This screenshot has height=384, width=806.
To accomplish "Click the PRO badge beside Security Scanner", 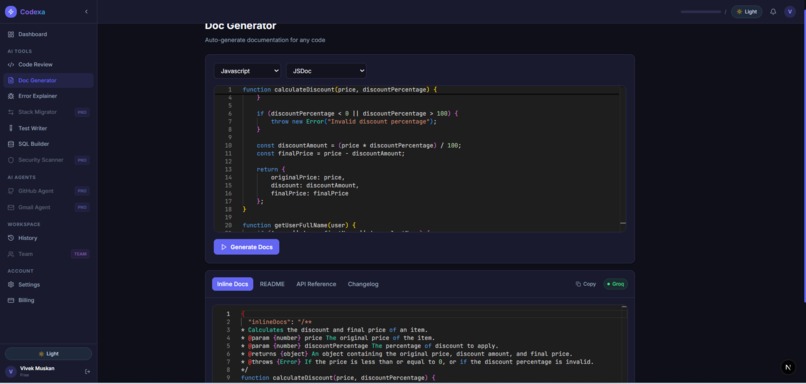I will tap(82, 160).
